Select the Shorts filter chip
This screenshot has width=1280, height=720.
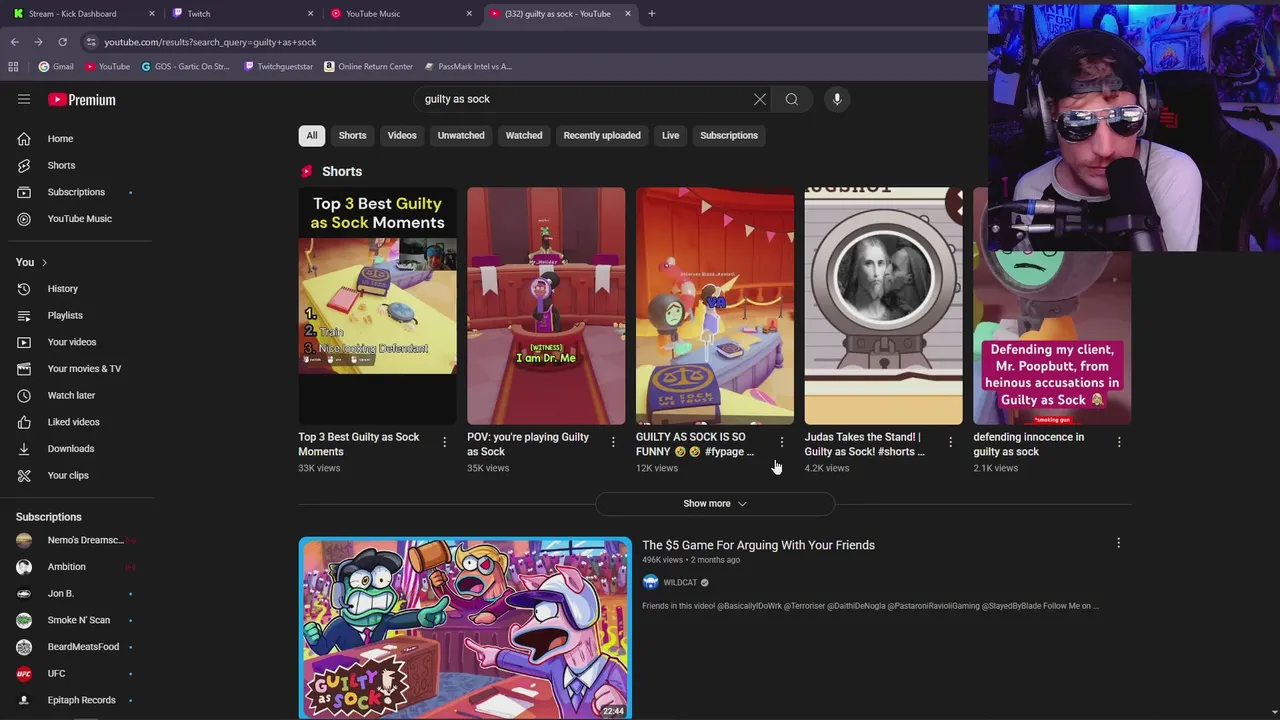tap(352, 135)
